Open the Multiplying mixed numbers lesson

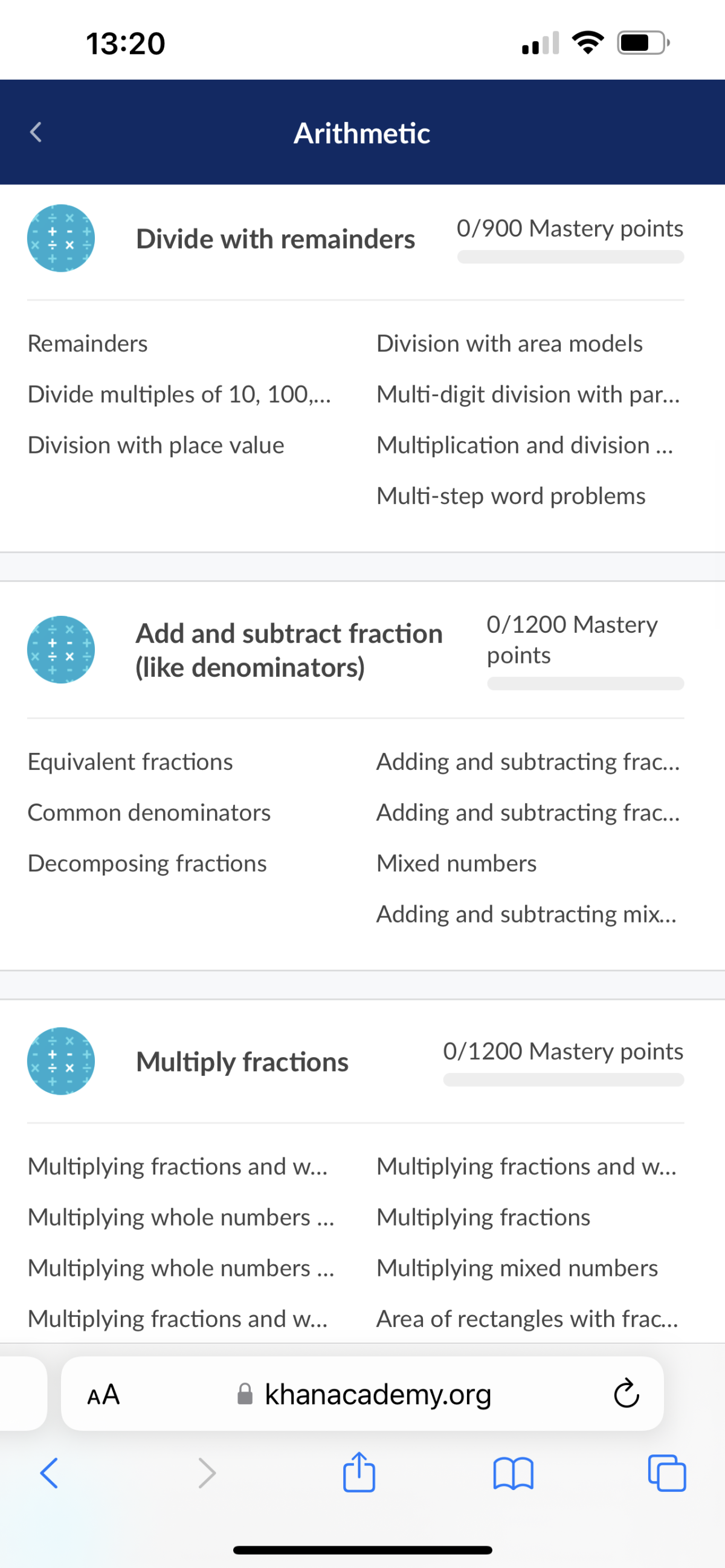pyautogui.click(x=517, y=1268)
